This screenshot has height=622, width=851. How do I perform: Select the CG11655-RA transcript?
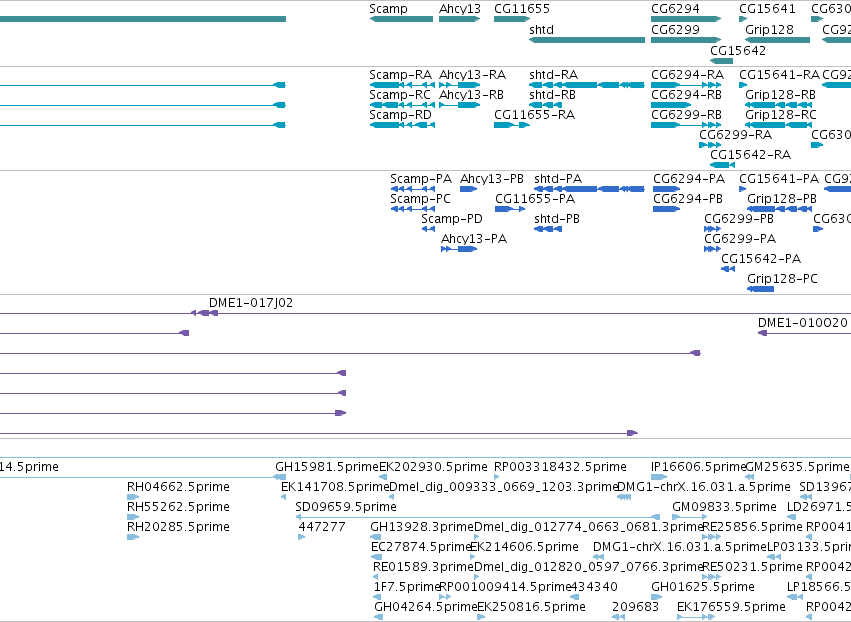click(512, 125)
